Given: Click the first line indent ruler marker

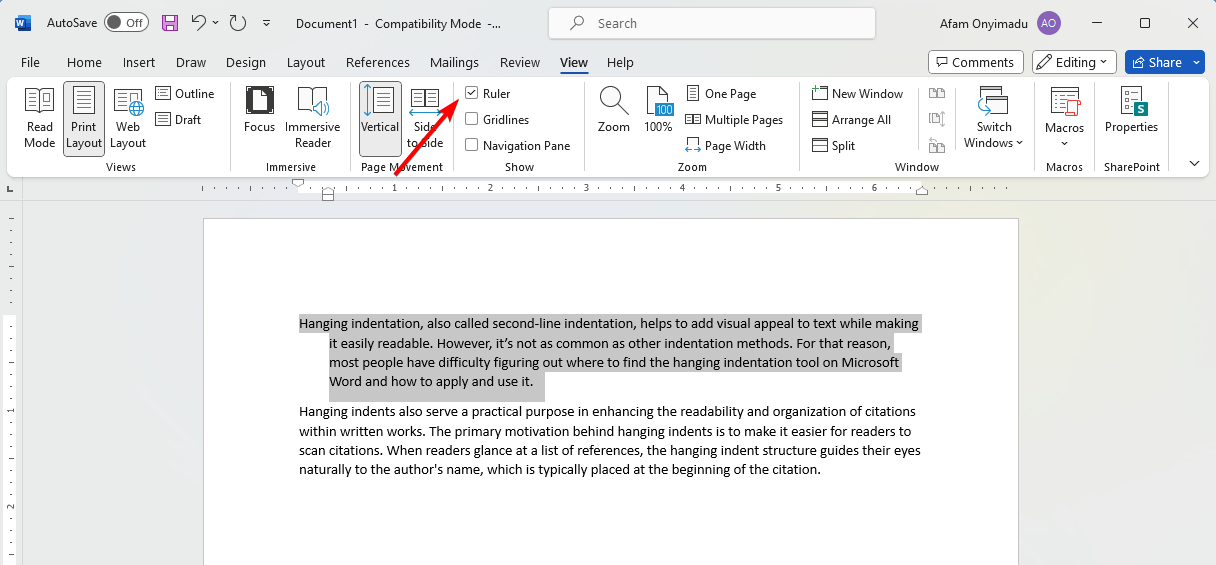Looking at the screenshot, I should [298, 183].
